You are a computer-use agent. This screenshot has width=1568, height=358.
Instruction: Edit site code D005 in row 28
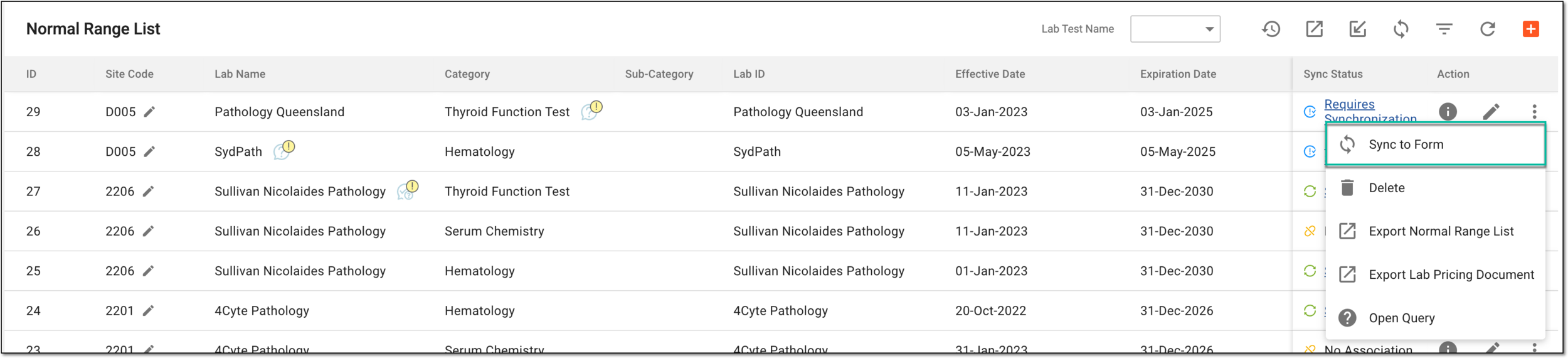tap(149, 151)
